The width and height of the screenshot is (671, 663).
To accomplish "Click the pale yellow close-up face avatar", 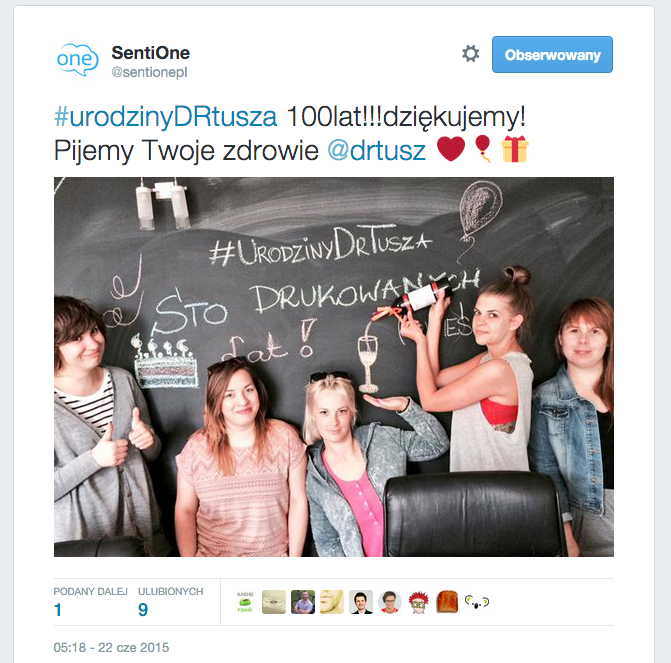I will [332, 602].
